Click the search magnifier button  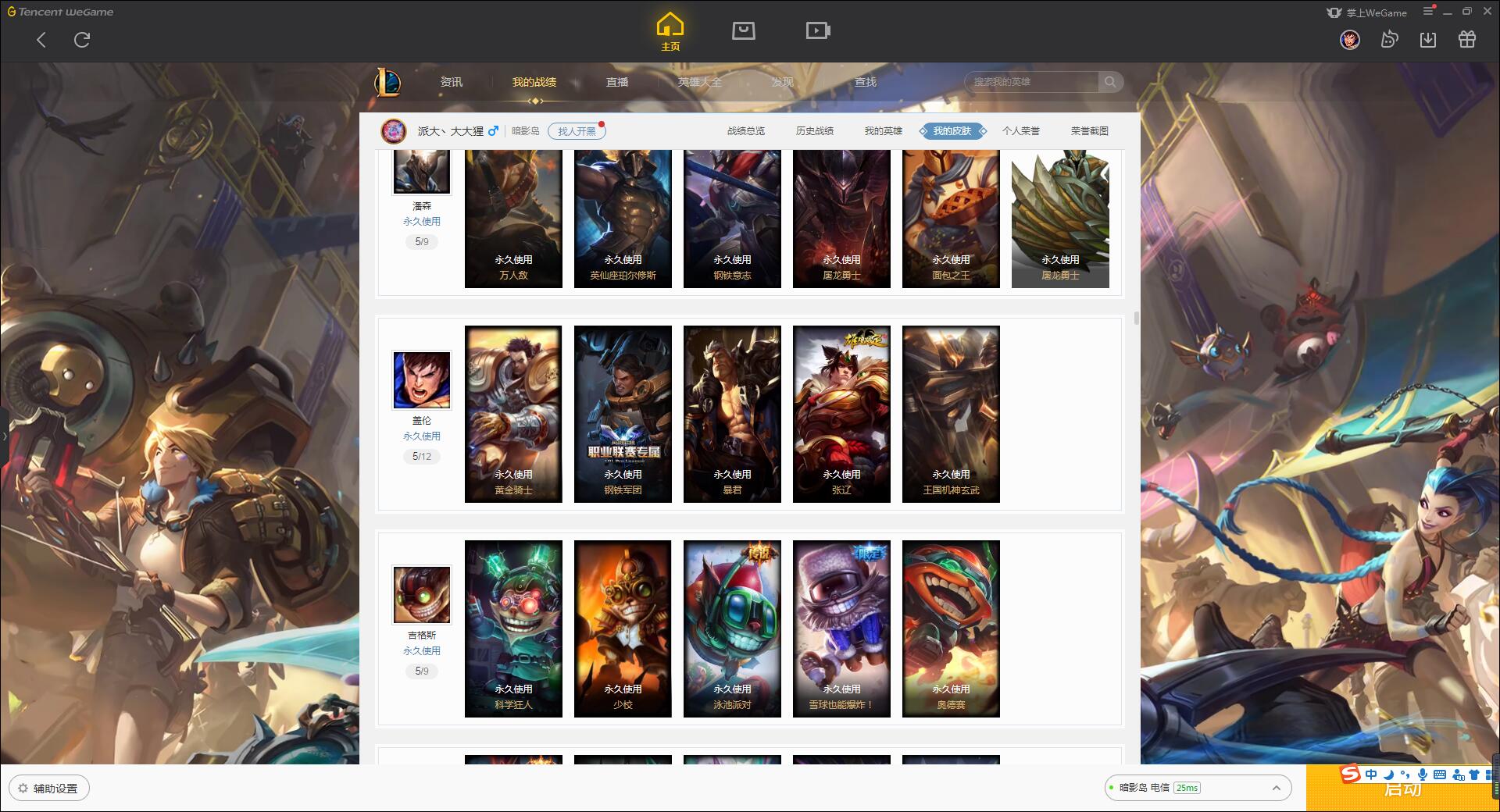tap(1109, 82)
